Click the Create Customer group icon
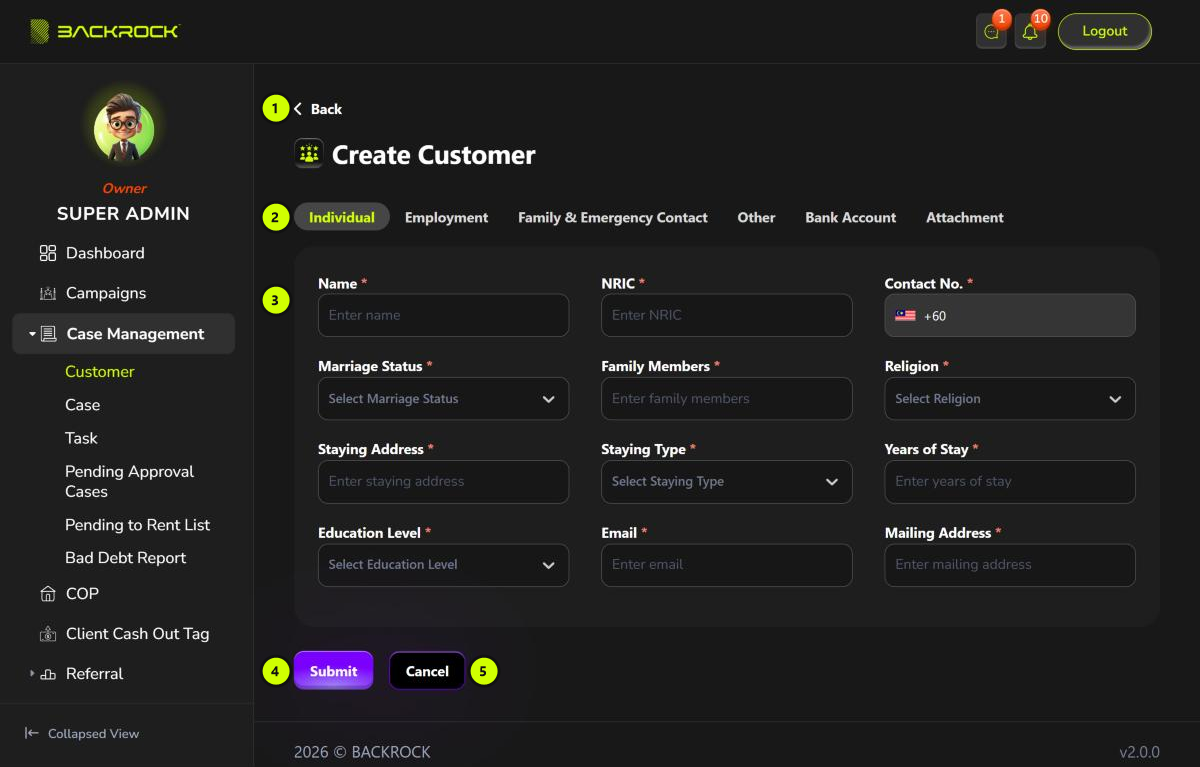This screenshot has height=767, width=1200. [309, 154]
